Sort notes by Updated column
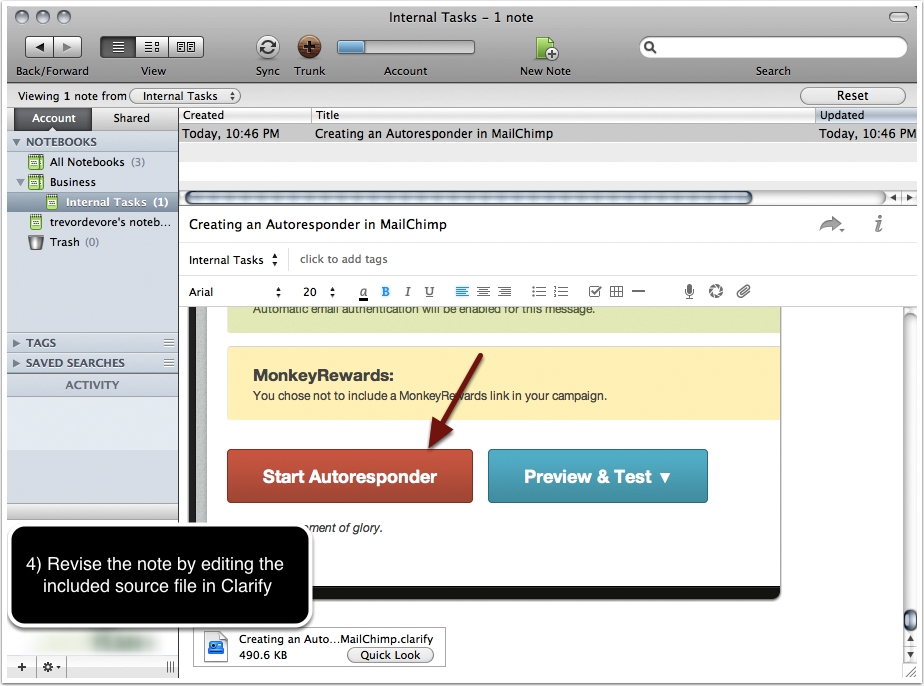This screenshot has height=686, width=924. [866, 116]
